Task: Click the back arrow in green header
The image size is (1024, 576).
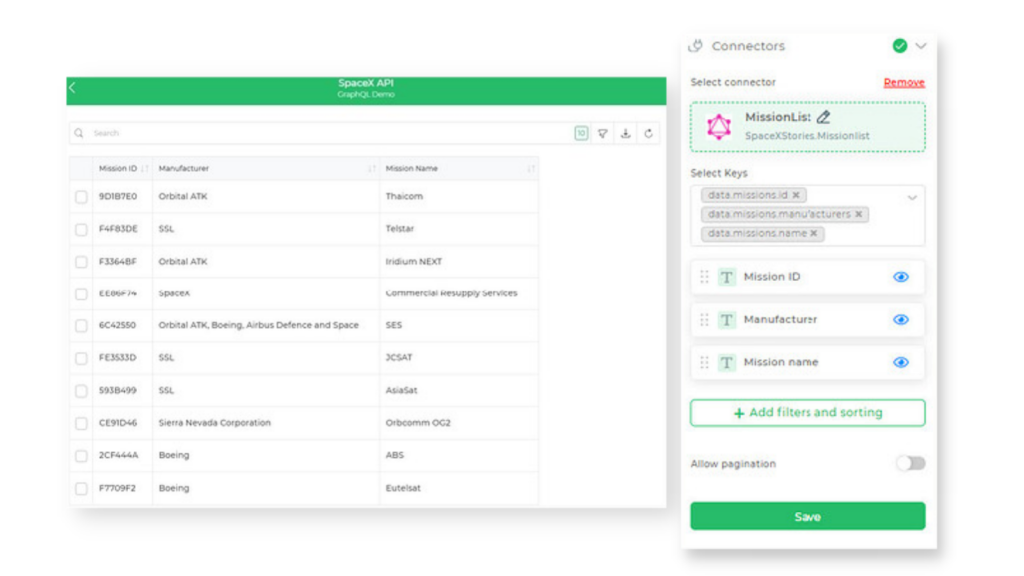Action: [x=72, y=88]
